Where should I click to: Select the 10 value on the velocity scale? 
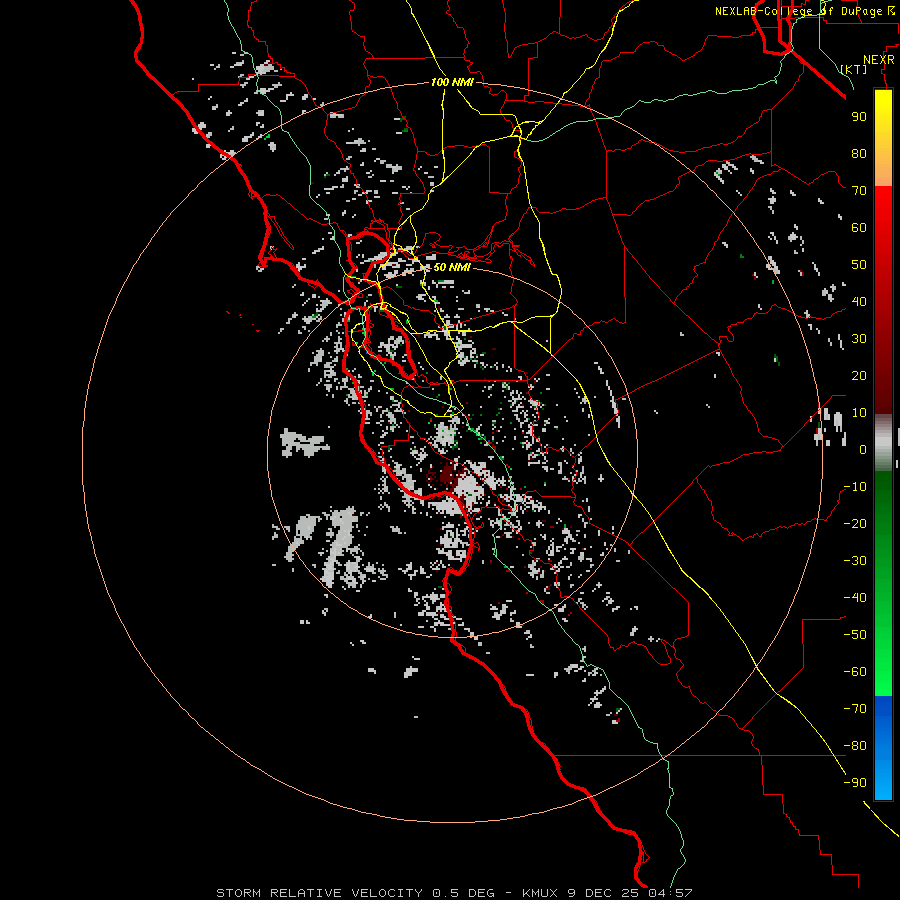(859, 413)
